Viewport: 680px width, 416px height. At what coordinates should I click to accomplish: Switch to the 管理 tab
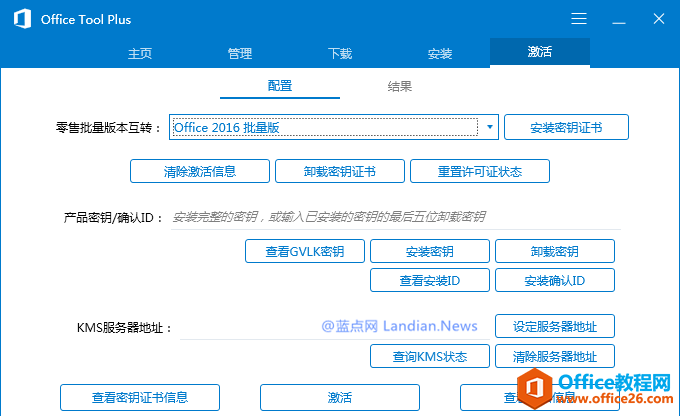tap(240, 53)
